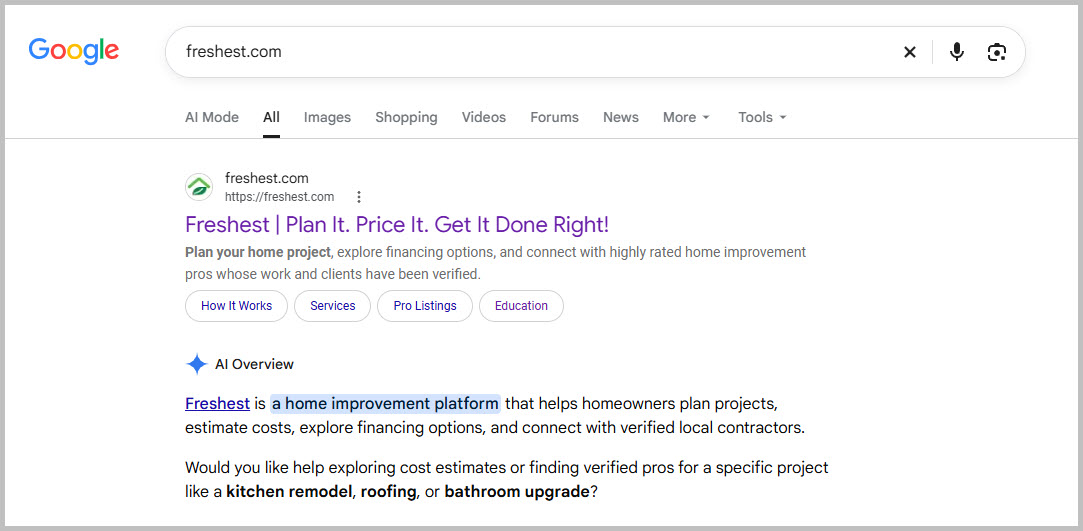
Task: Open the Forums tab
Action: [x=555, y=117]
